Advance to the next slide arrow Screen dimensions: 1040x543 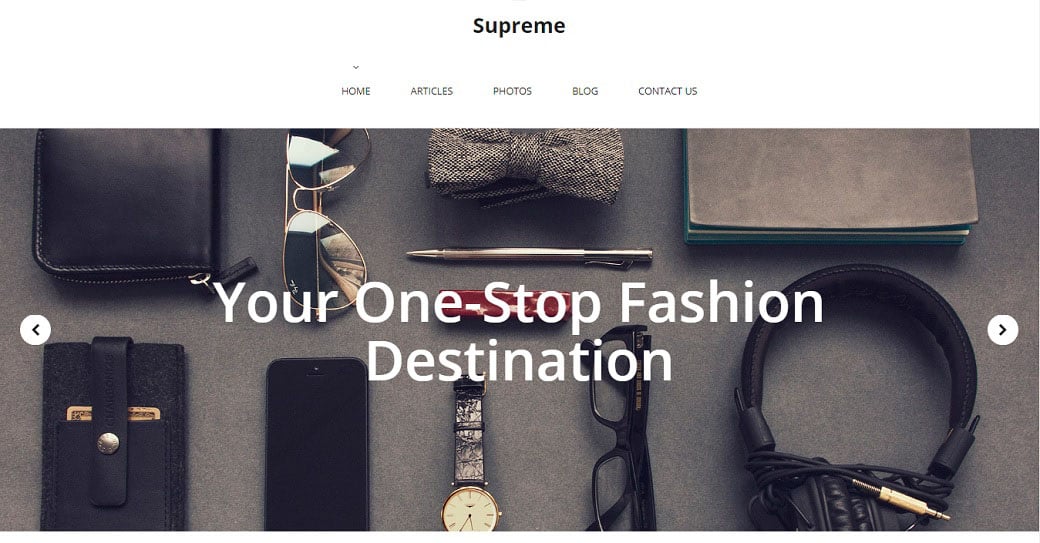click(1003, 330)
